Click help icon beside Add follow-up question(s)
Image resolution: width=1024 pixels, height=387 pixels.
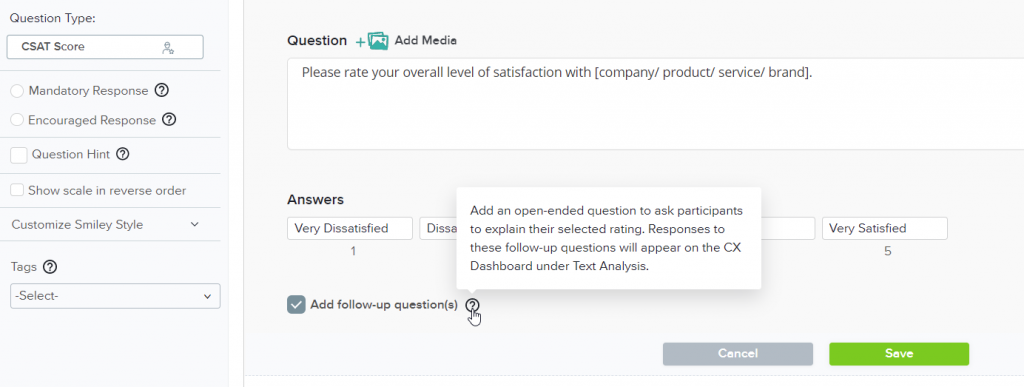(472, 305)
